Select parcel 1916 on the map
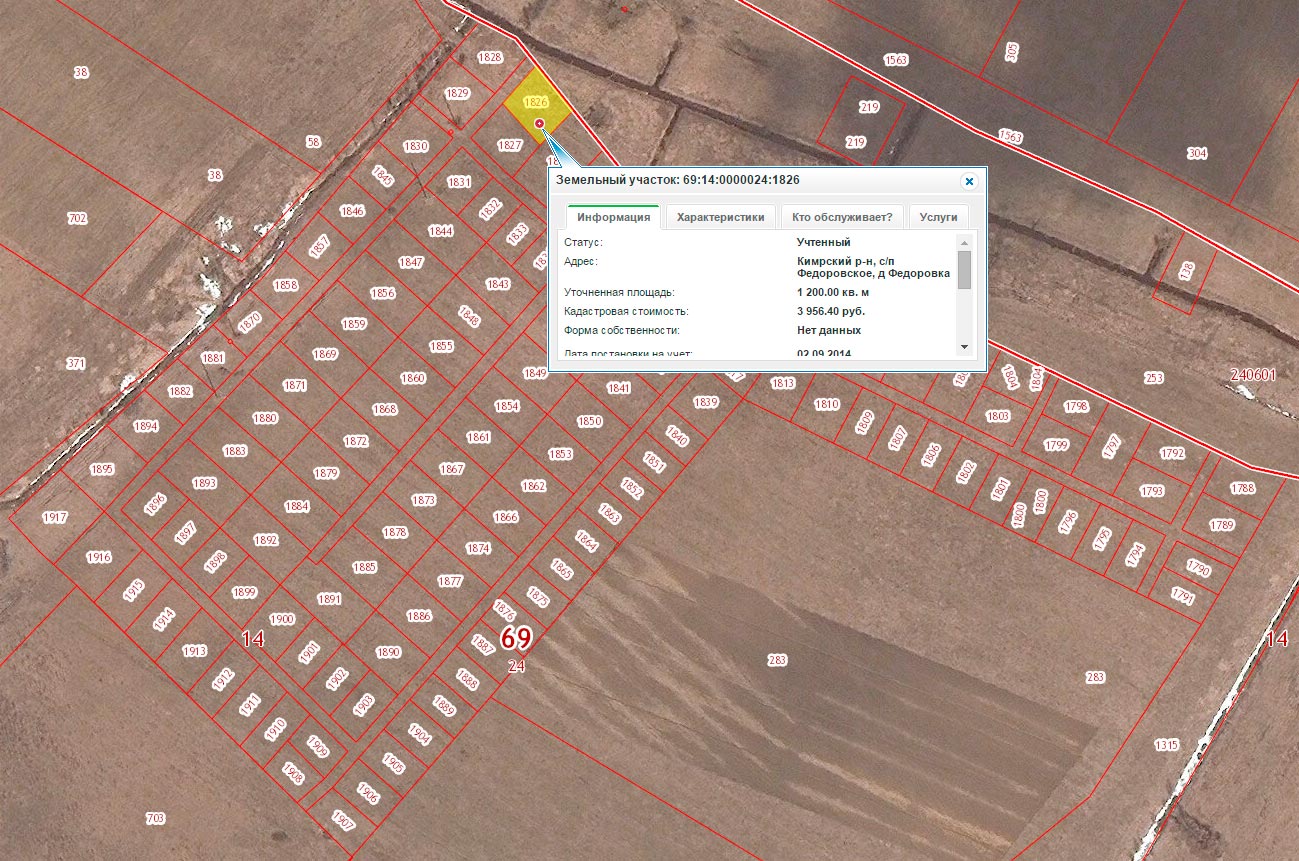The image size is (1299, 861). [x=99, y=557]
